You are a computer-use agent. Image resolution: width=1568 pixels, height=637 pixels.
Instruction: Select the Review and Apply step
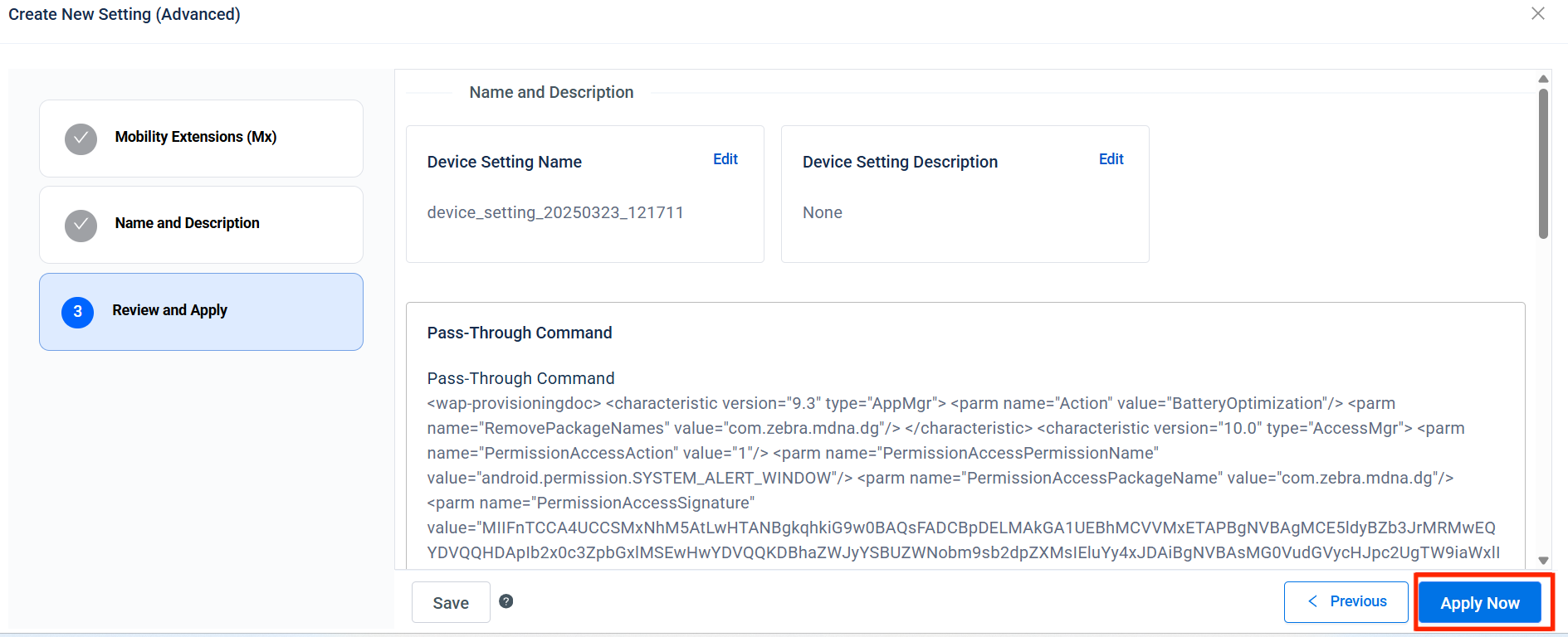pos(170,310)
